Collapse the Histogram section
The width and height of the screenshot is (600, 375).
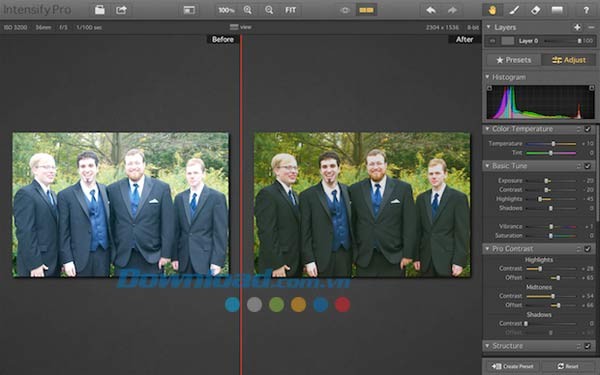click(487, 77)
